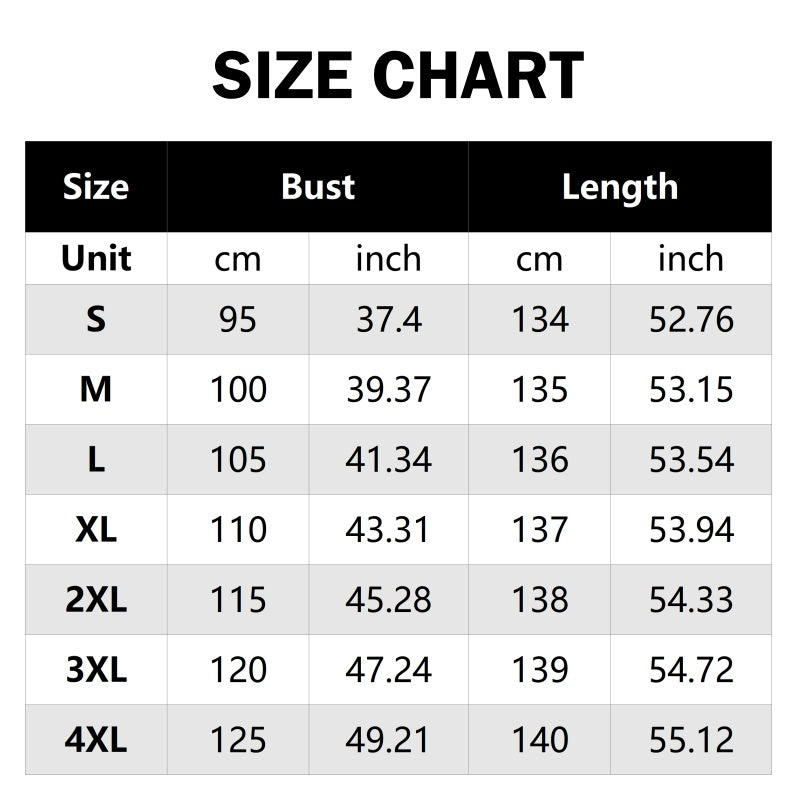Click the 54.33 length inch value

691,600
